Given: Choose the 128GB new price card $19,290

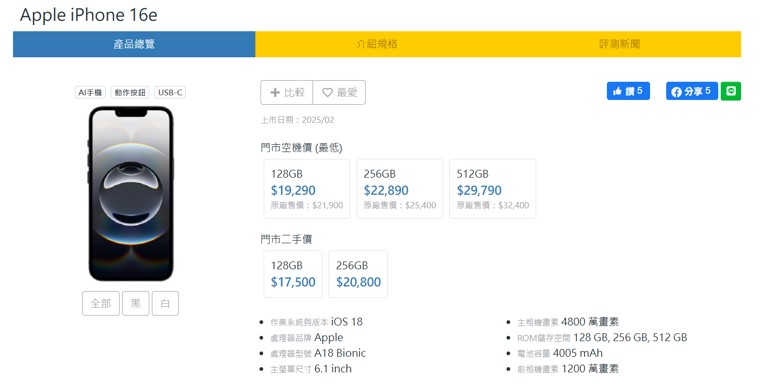Looking at the screenshot, I should point(306,189).
